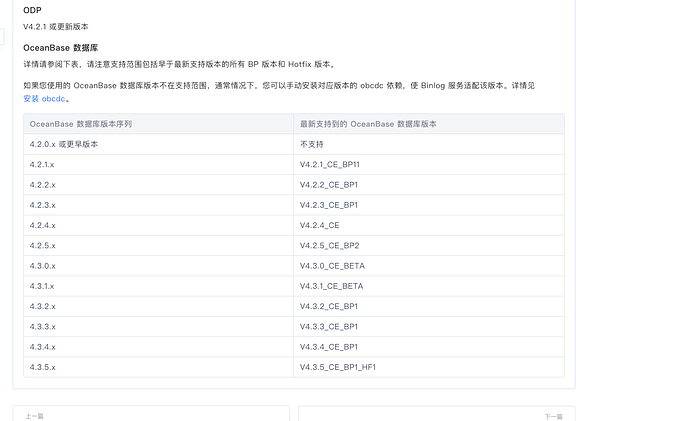Click the 上一篇 previous article card

click(x=151, y=414)
